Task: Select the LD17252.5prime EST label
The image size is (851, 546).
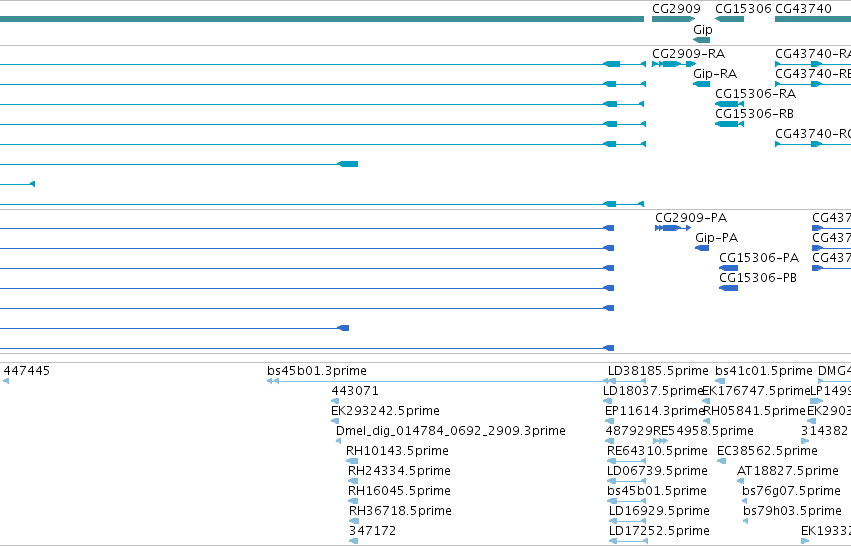Action: pyautogui.click(x=659, y=531)
